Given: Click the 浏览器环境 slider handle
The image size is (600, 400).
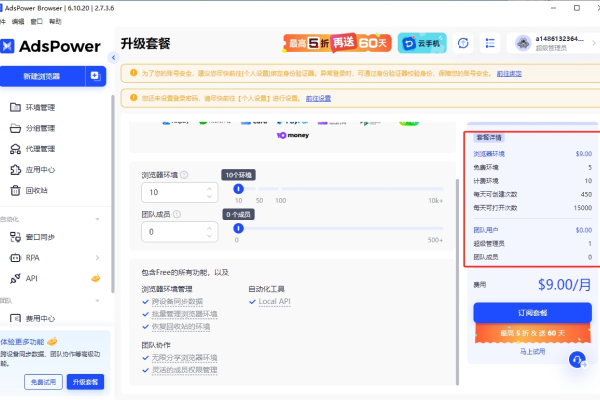Looking at the screenshot, I should point(238,189).
